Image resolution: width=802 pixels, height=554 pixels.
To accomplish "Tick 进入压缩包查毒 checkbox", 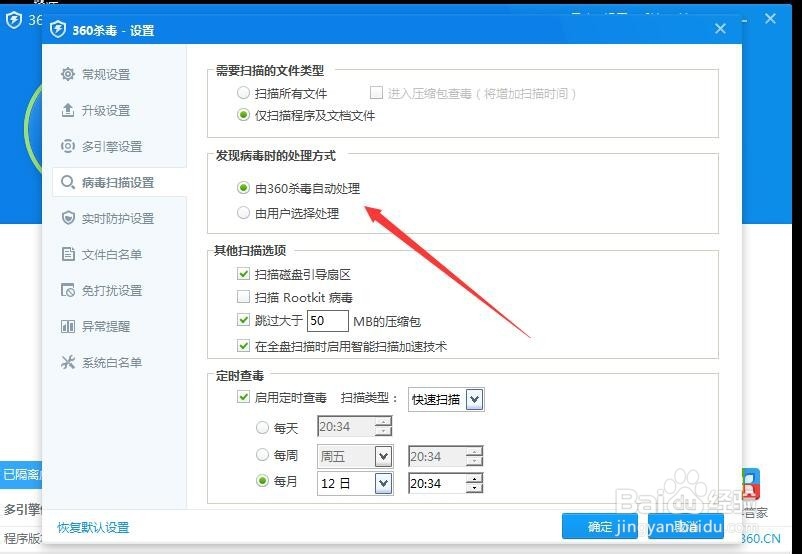I will click(x=376, y=93).
